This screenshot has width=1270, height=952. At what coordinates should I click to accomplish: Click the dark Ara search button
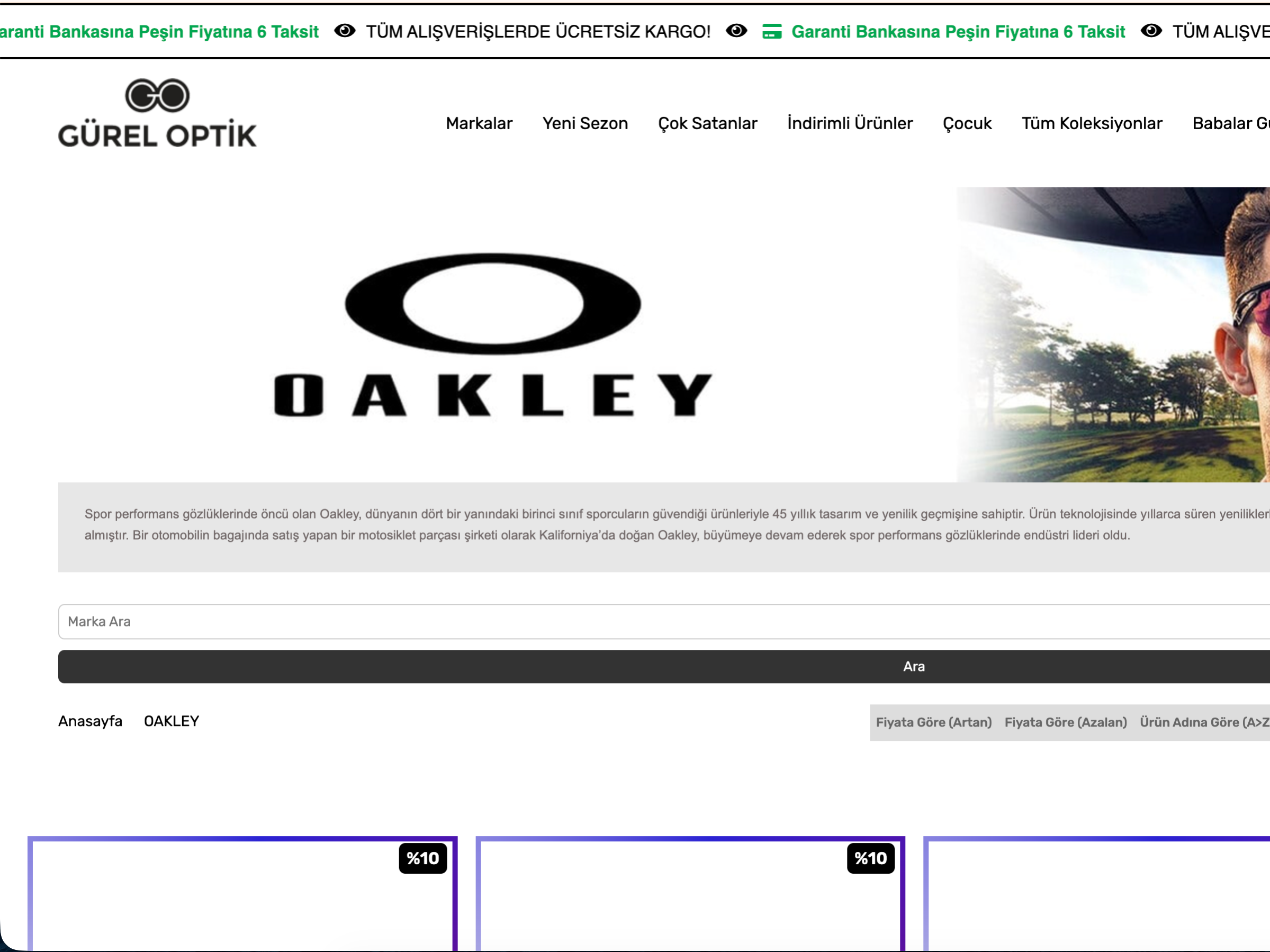coord(664,666)
